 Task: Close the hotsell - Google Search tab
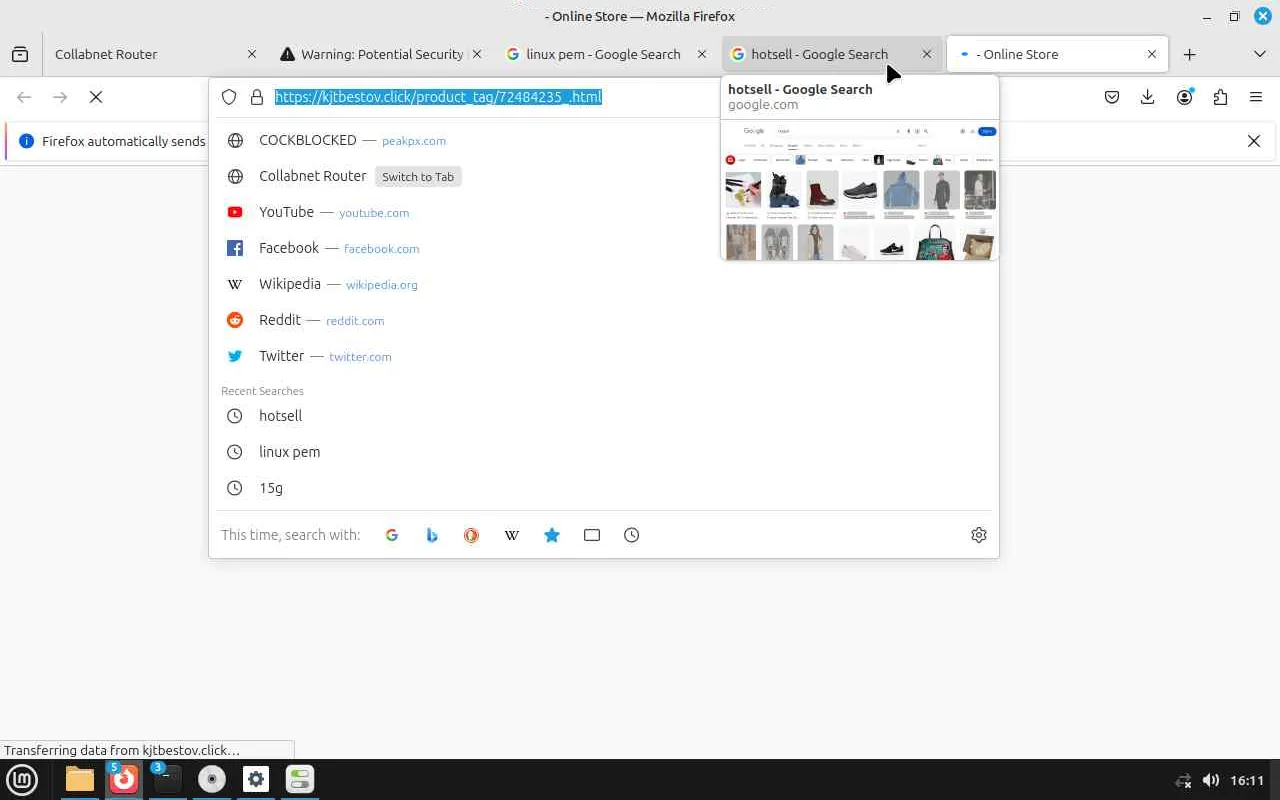point(926,54)
